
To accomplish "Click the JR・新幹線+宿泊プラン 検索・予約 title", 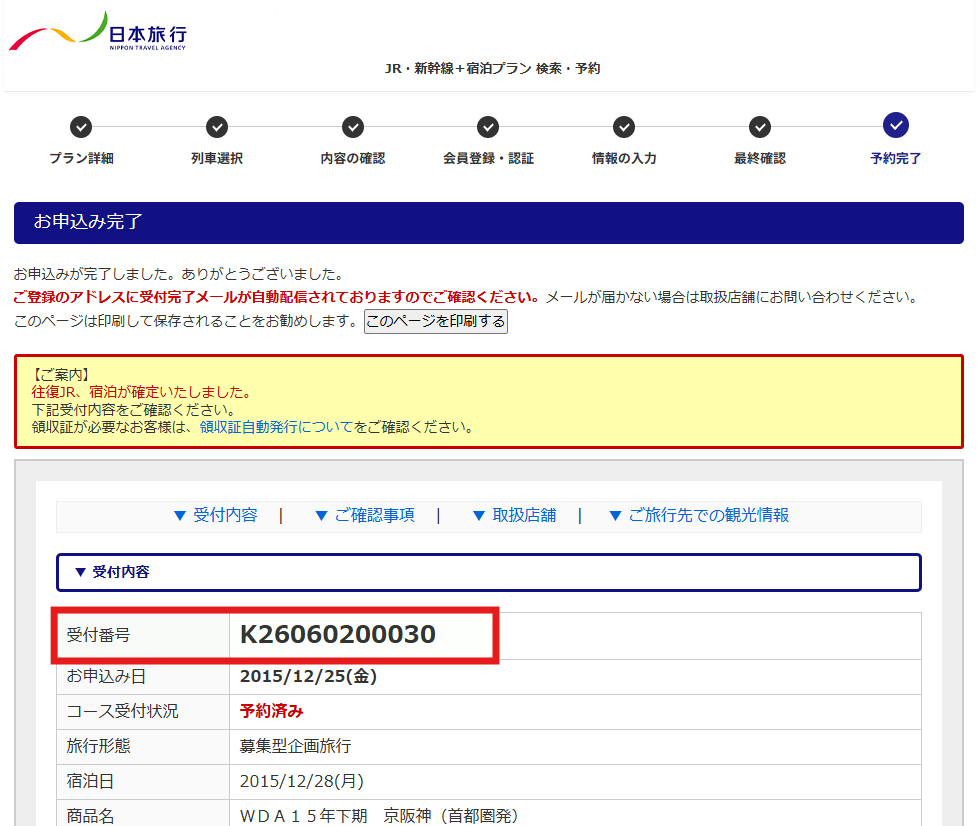I will click(x=492, y=69).
